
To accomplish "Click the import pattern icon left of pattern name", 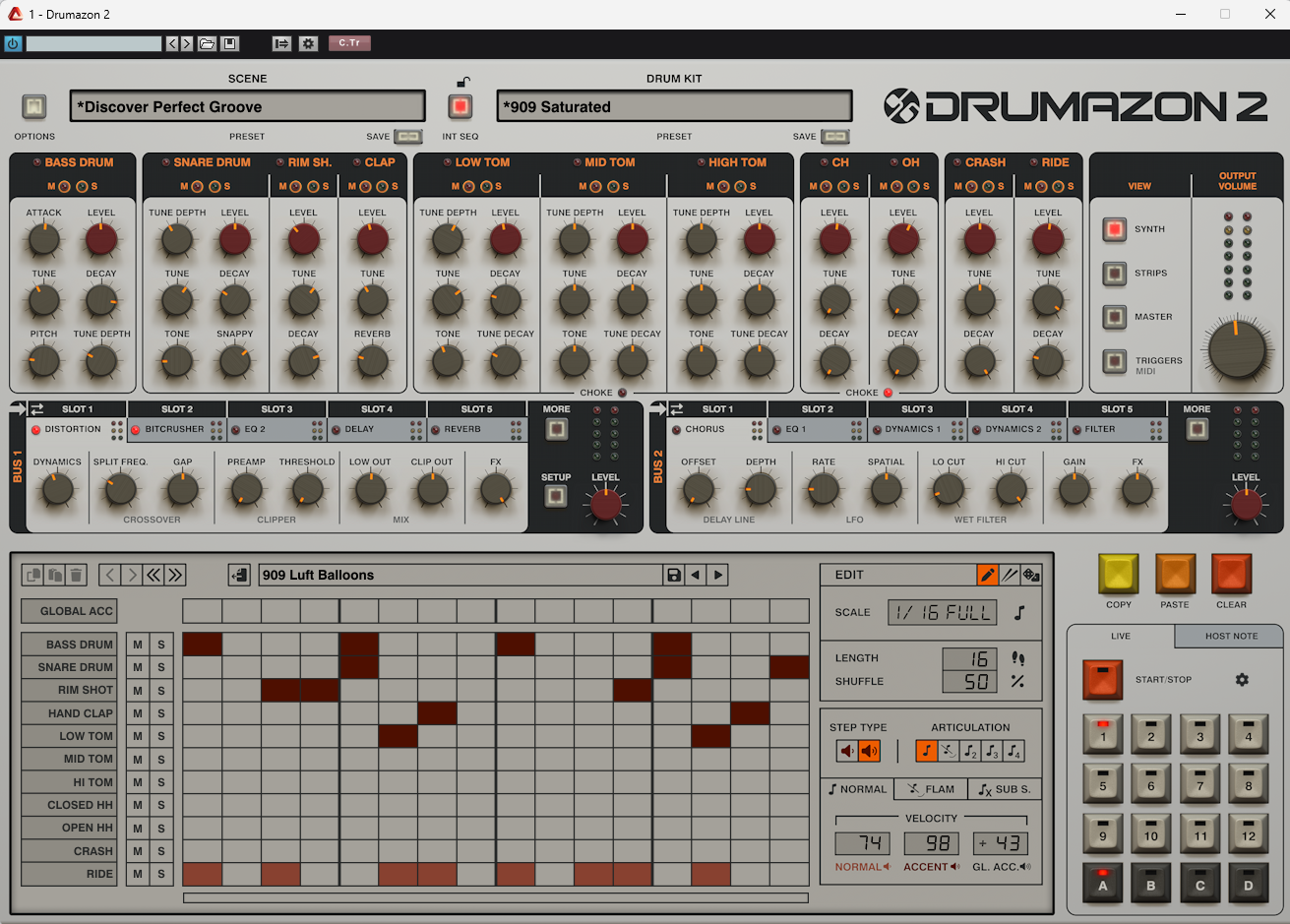I will point(238,575).
